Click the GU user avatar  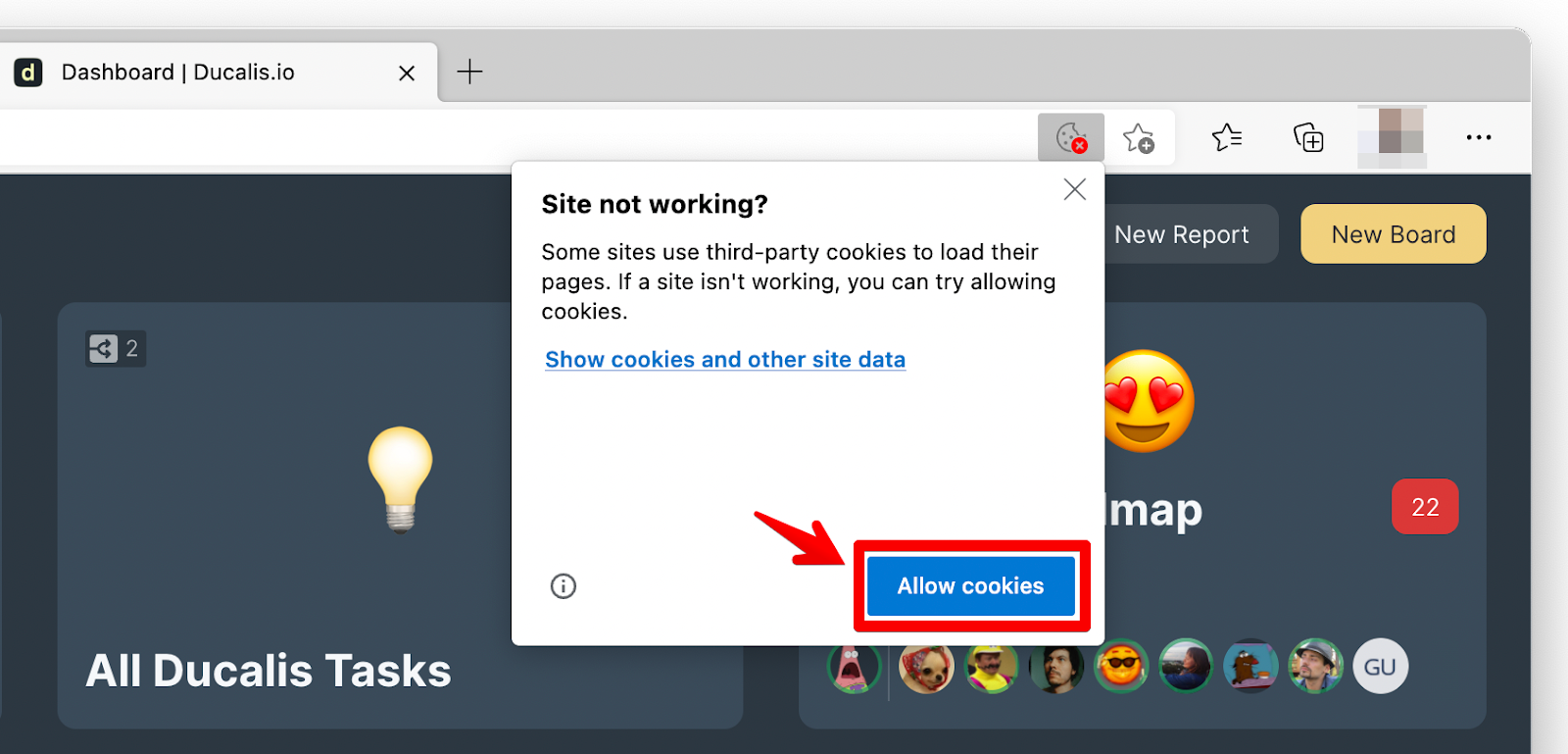1380,667
